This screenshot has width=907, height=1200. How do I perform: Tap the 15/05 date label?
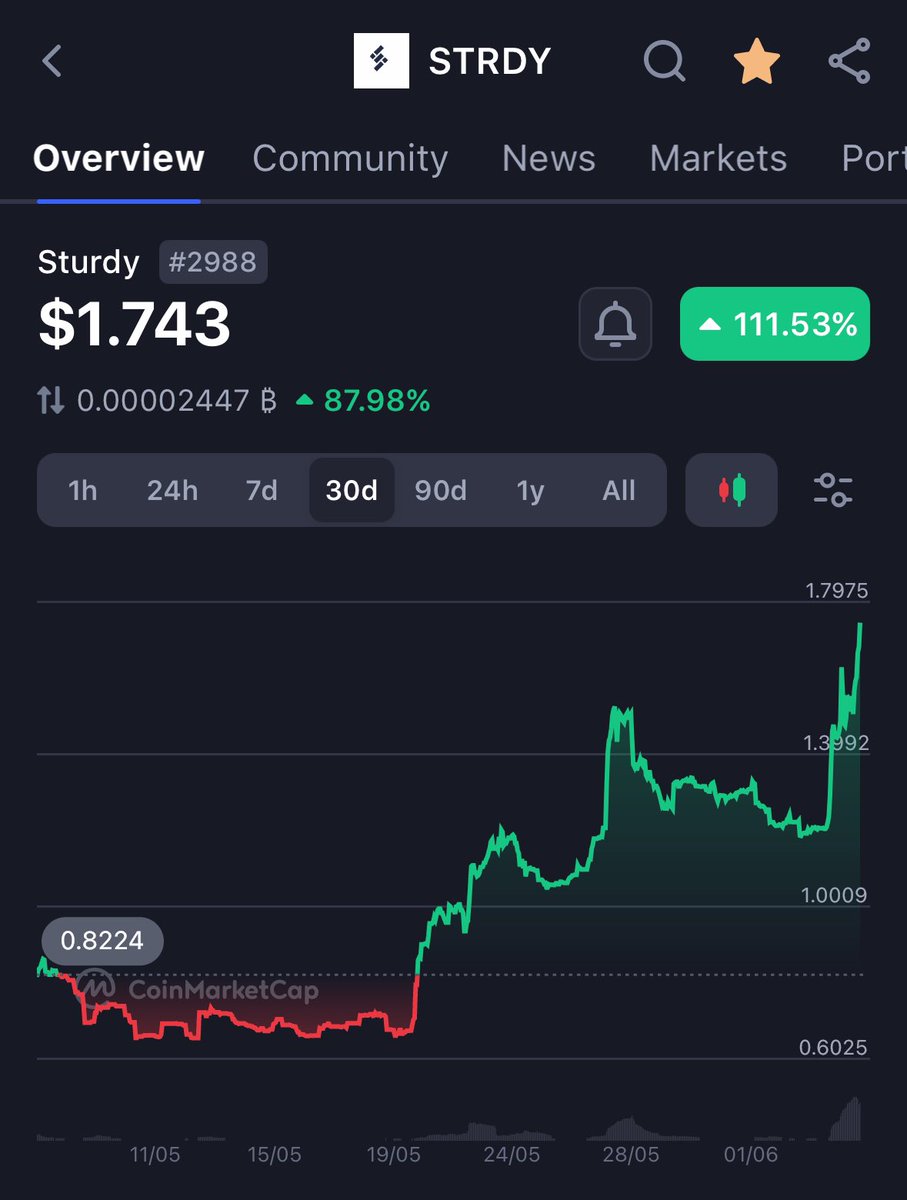click(274, 1154)
